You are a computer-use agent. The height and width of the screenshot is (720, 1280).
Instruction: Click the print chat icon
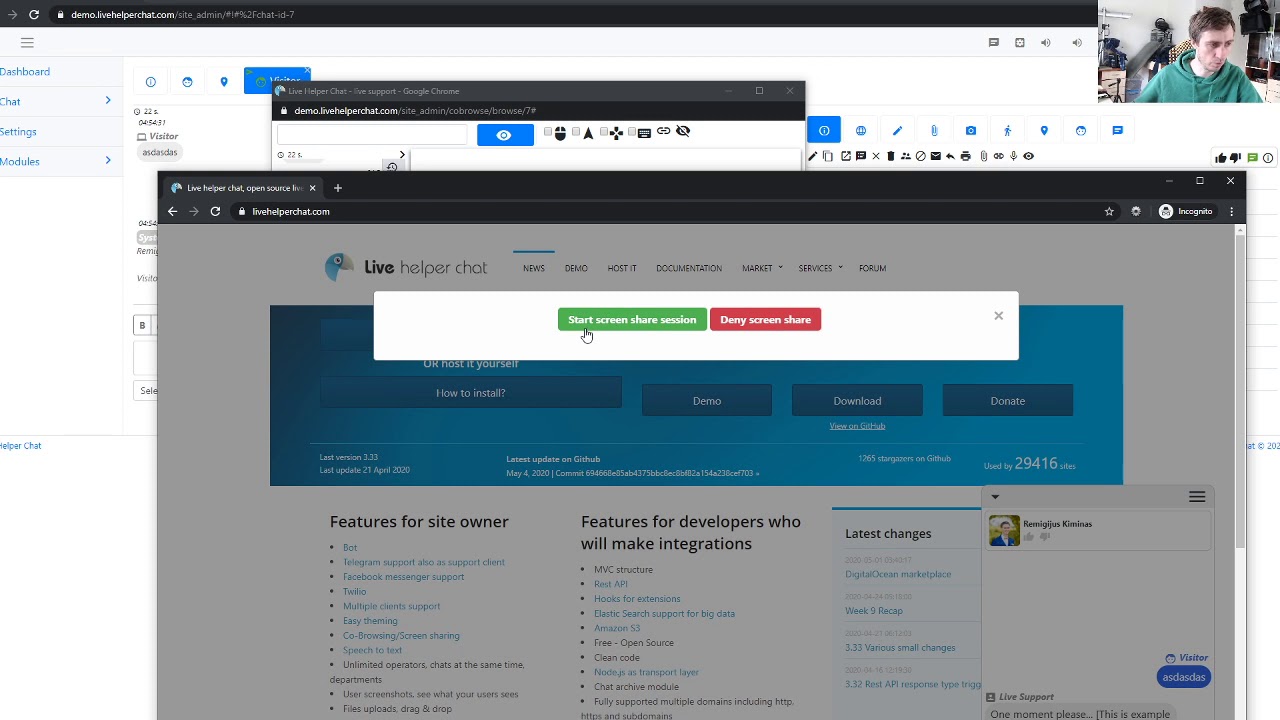point(965,156)
